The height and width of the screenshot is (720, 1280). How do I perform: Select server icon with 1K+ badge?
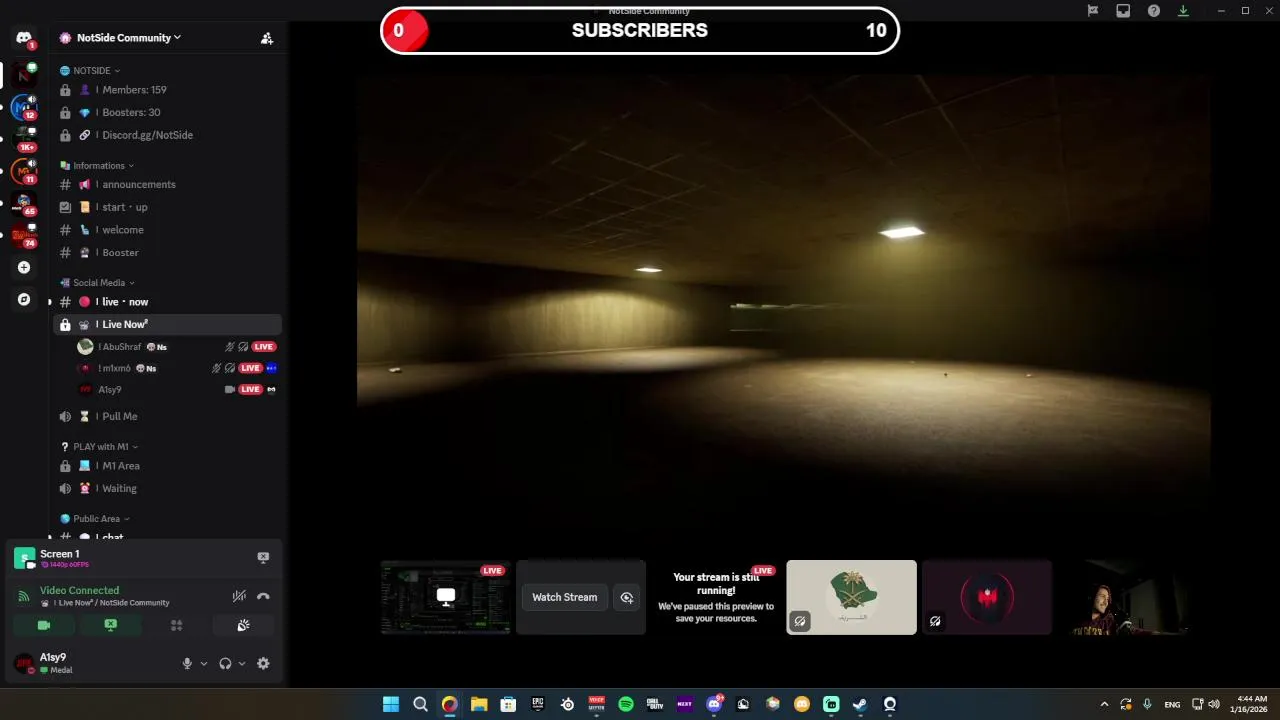24,139
